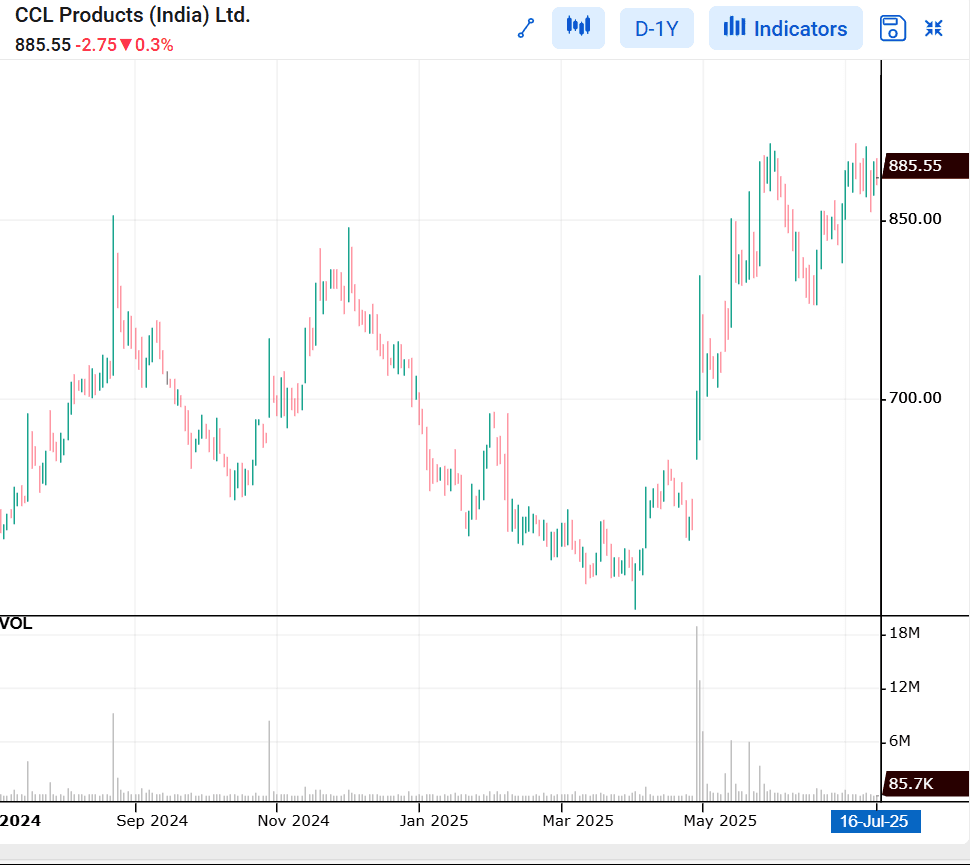Click the Mar 2025 date axis label

click(x=578, y=821)
